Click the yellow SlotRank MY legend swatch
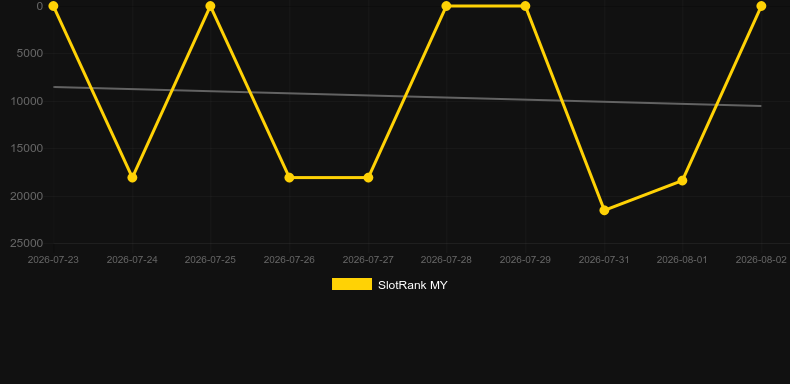 (x=352, y=284)
